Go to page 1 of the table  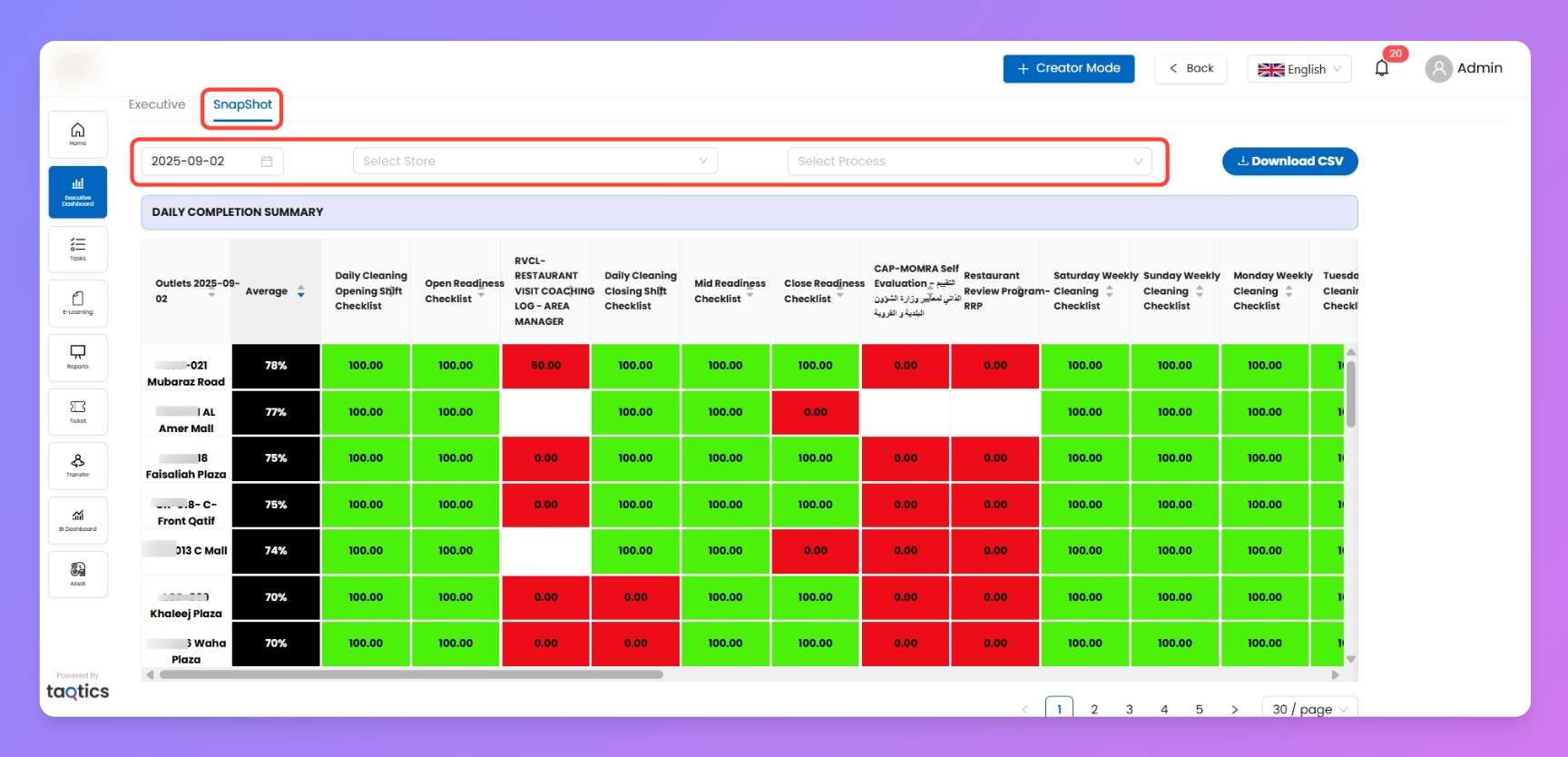[x=1059, y=709]
